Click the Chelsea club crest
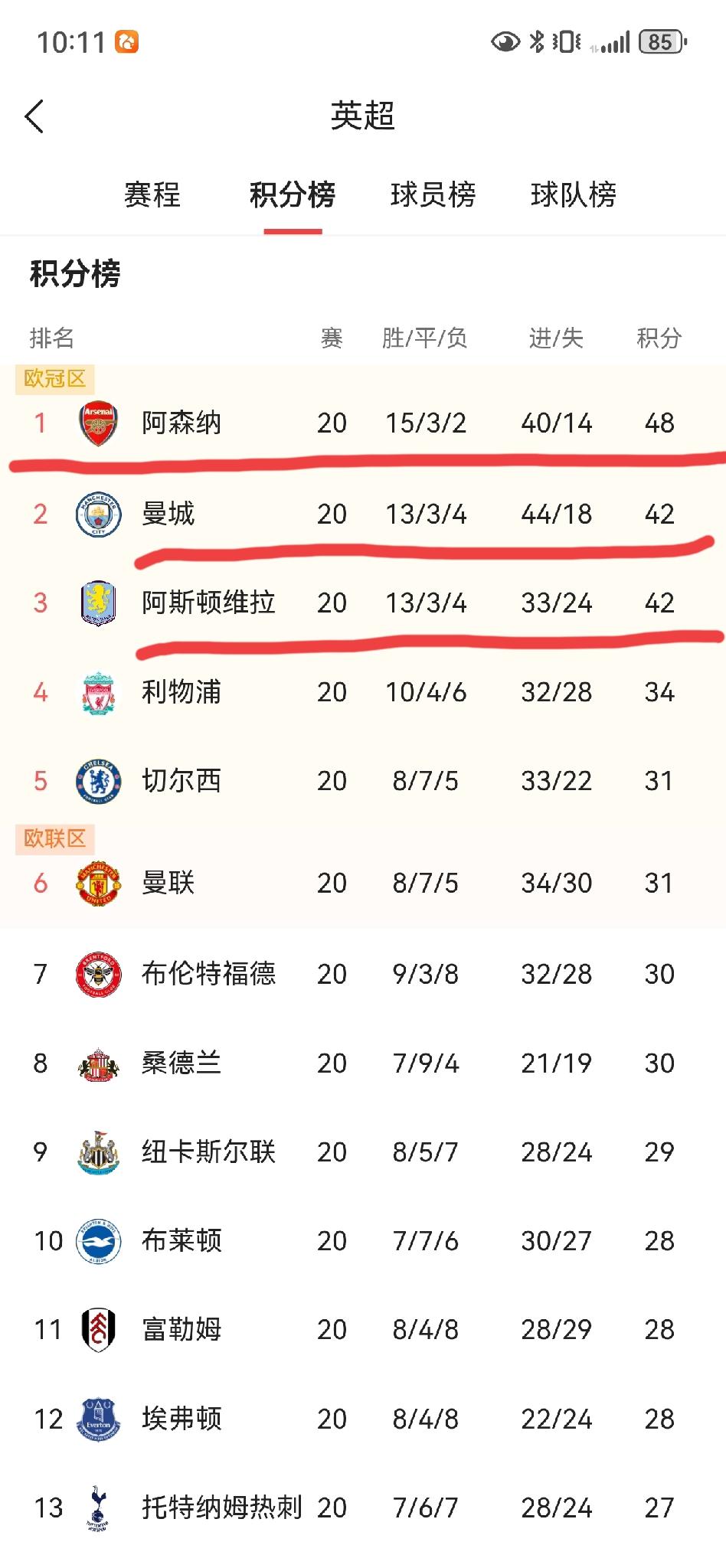726x1568 pixels. (99, 782)
